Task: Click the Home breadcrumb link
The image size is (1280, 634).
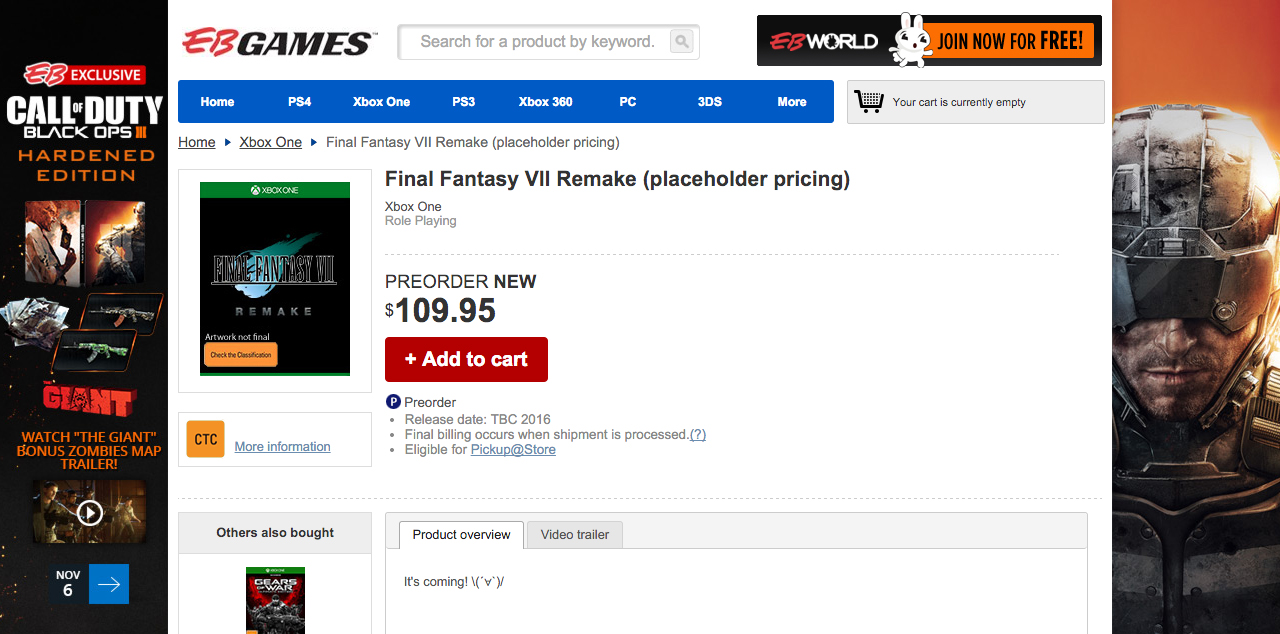Action: 196,142
